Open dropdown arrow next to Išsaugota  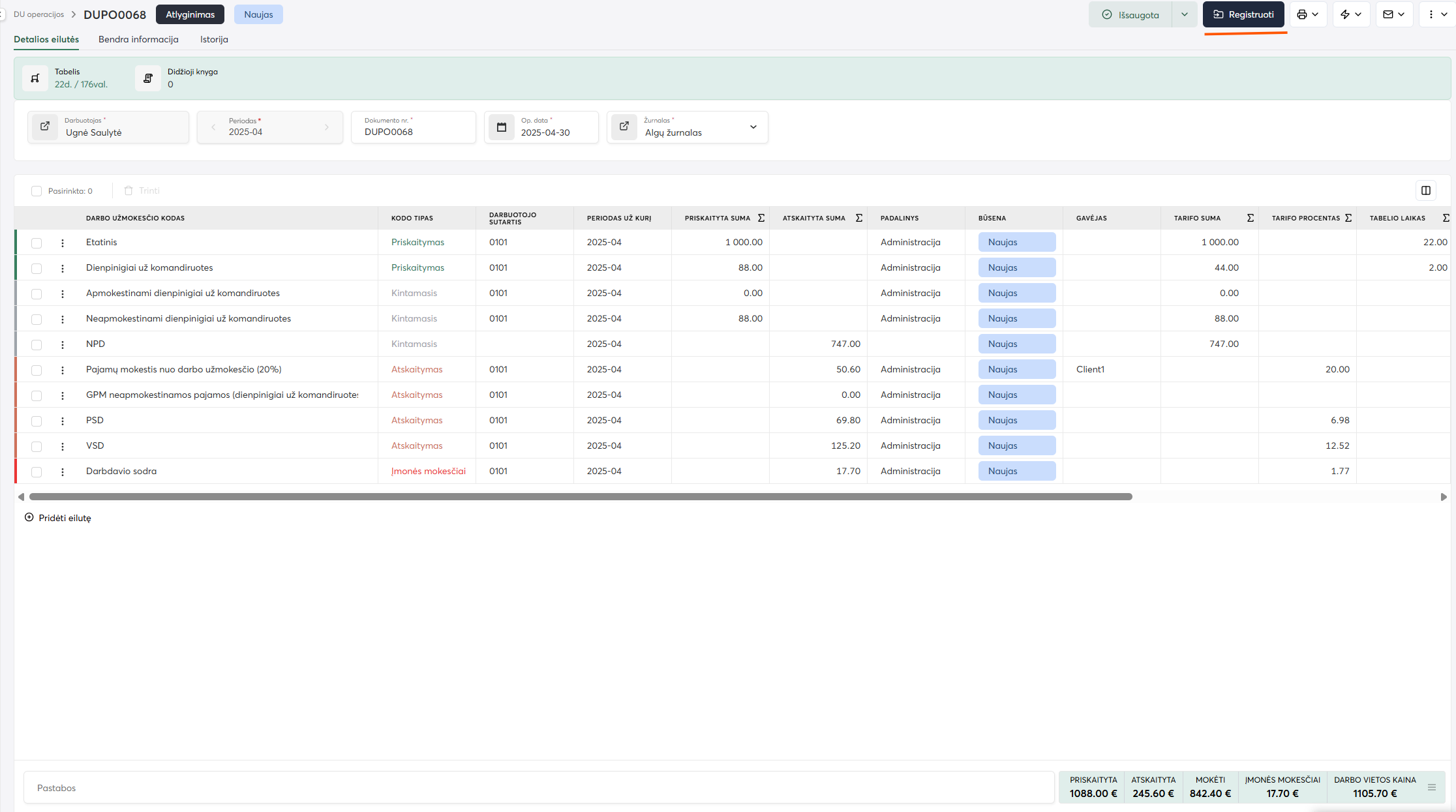[1185, 14]
